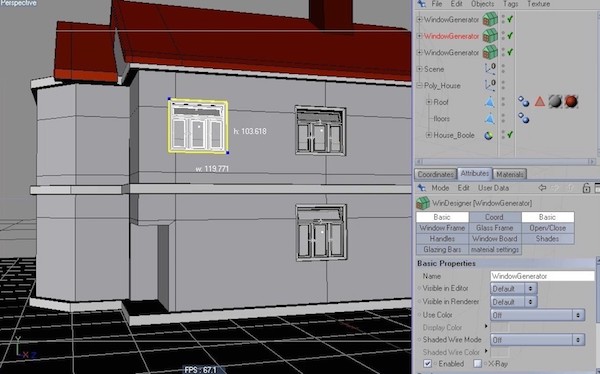Switch to the Materials tab
Screen dimensions: 600x374
pos(510,175)
